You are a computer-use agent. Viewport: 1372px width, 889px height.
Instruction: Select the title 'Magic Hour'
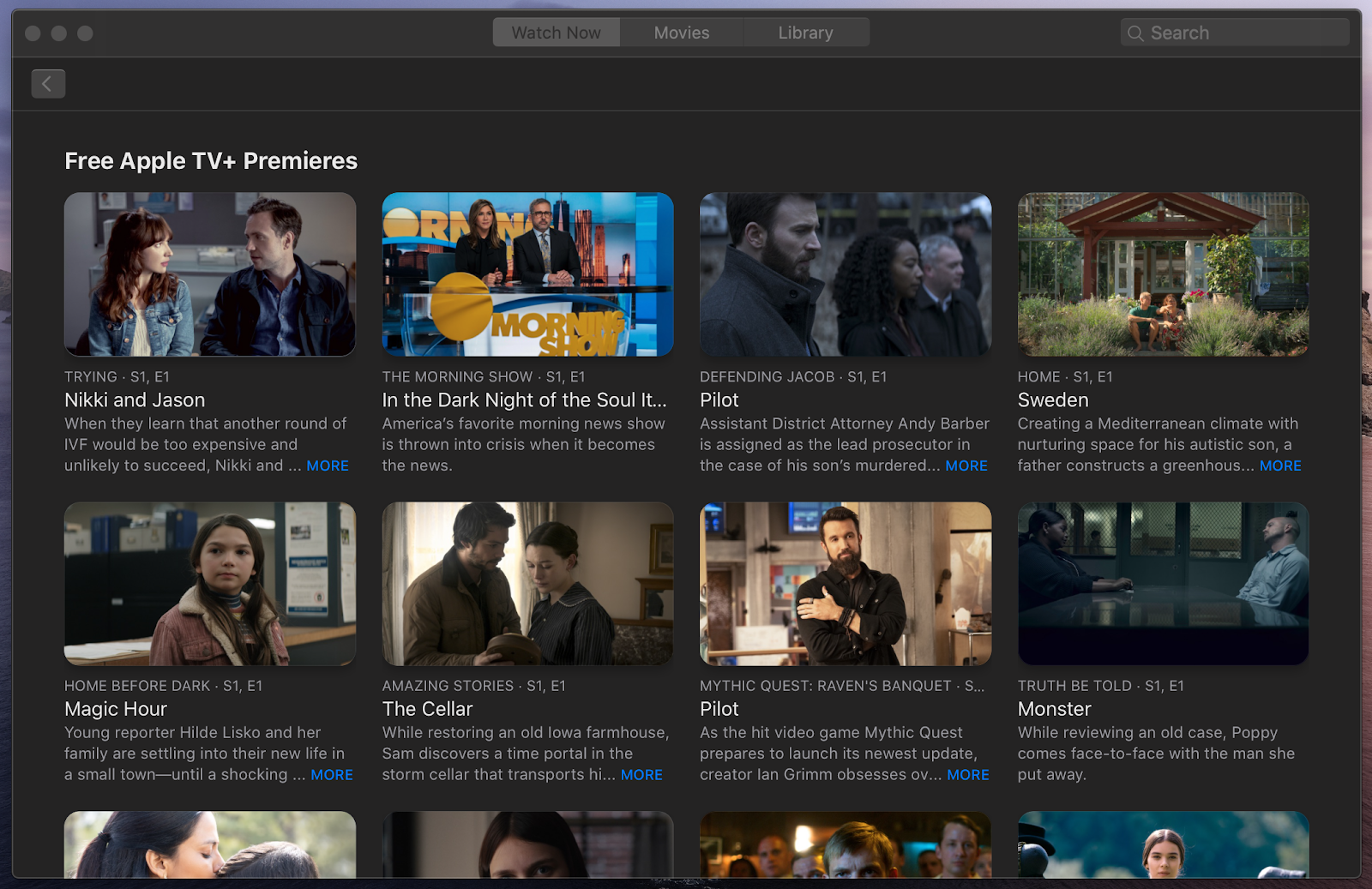(x=116, y=709)
